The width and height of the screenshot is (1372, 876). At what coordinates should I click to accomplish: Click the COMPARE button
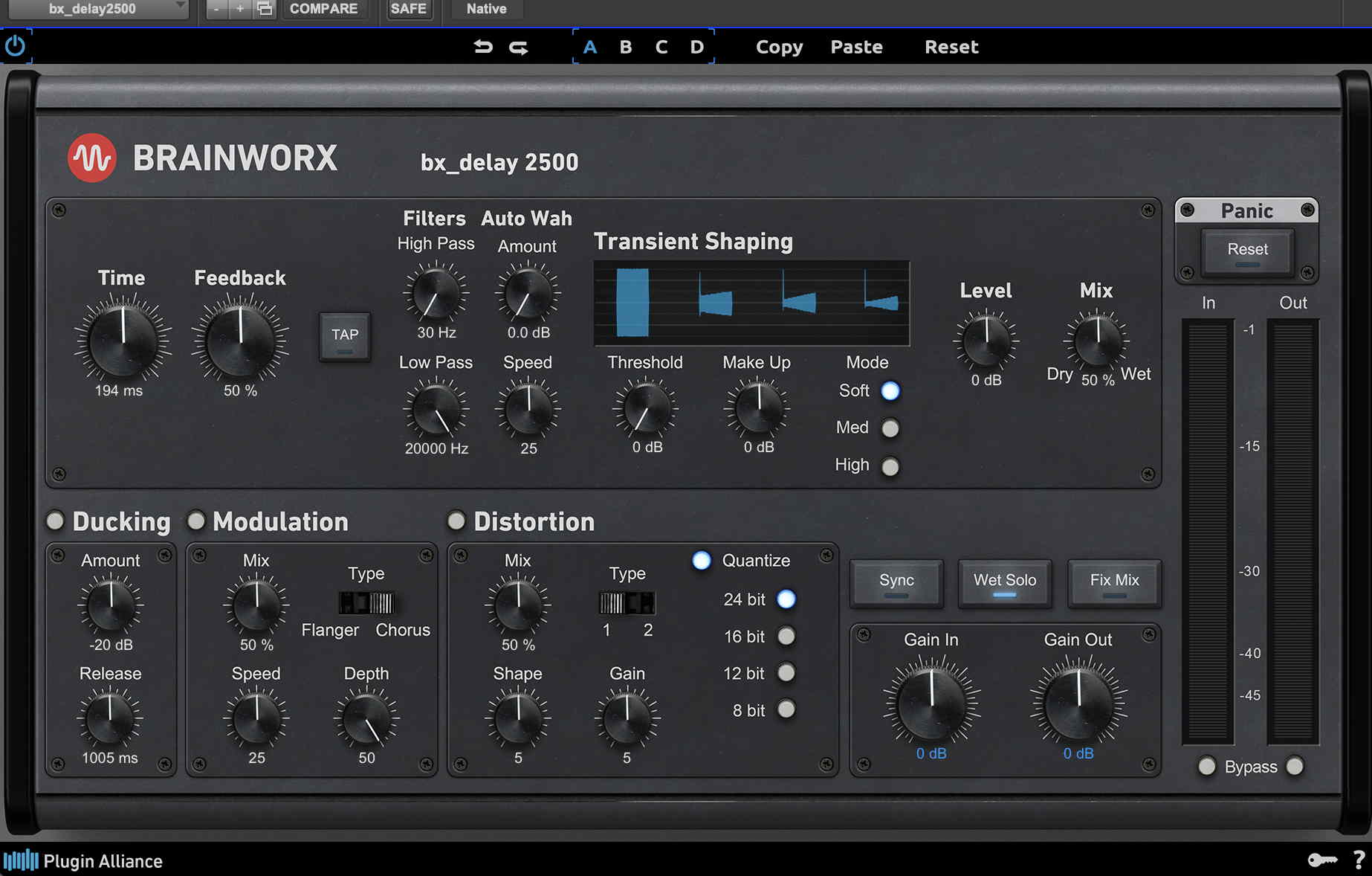point(323,9)
